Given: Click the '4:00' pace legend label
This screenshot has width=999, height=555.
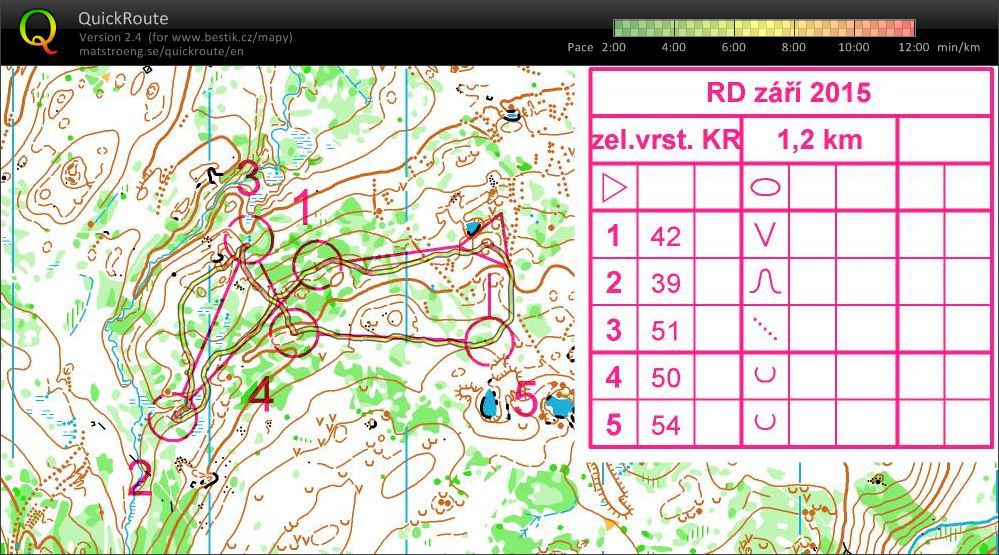Looking at the screenshot, I should click(673, 47).
